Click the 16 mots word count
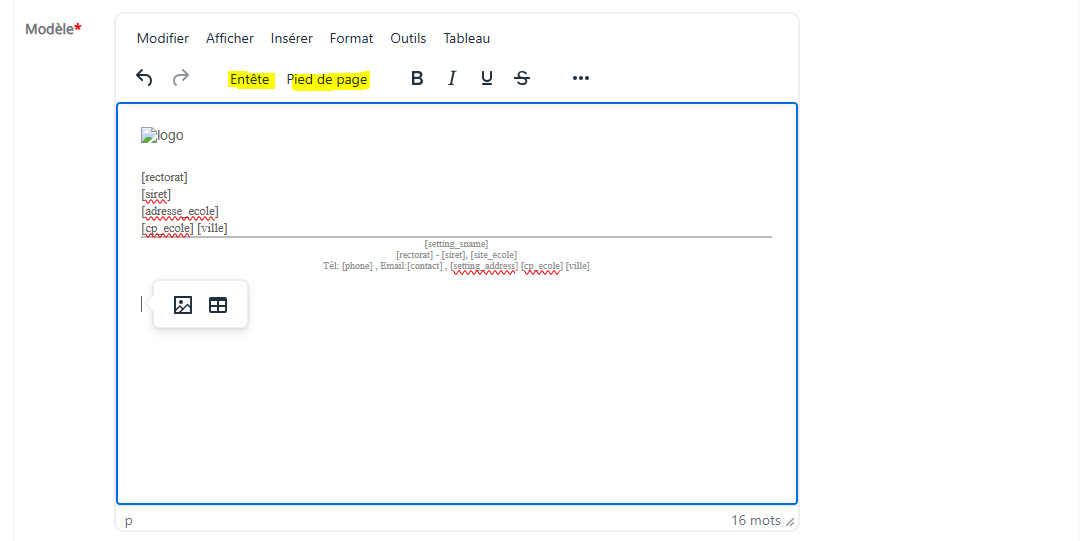The height and width of the screenshot is (541, 1083). [755, 521]
